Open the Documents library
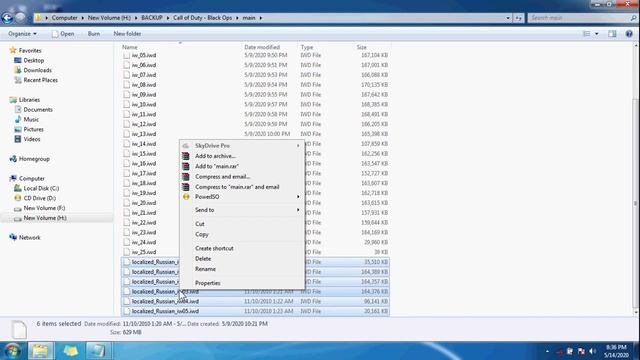This screenshot has height=360, width=640. [38, 109]
